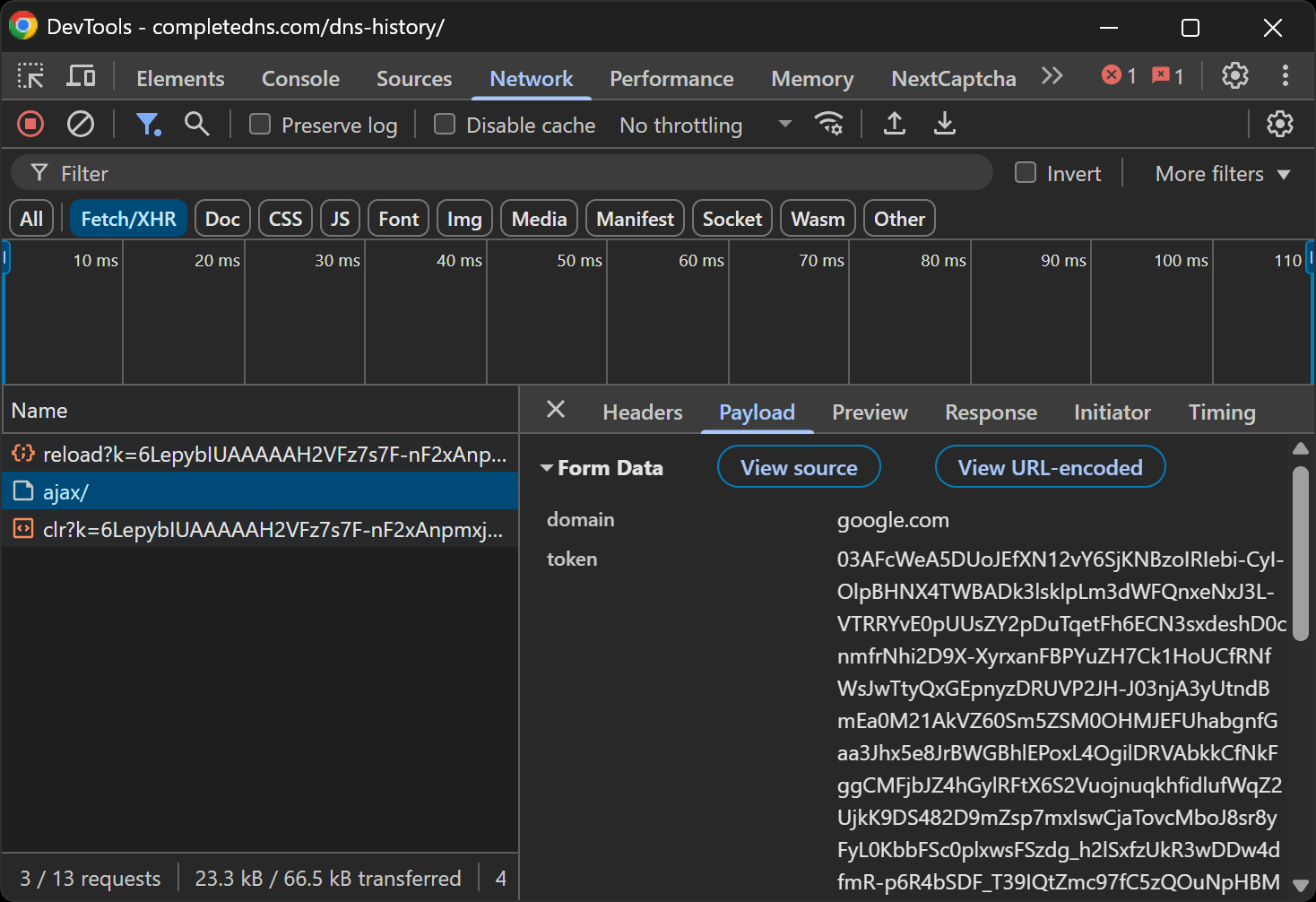Toggle the filter funnel icon
This screenshot has width=1316, height=902.
[x=148, y=124]
